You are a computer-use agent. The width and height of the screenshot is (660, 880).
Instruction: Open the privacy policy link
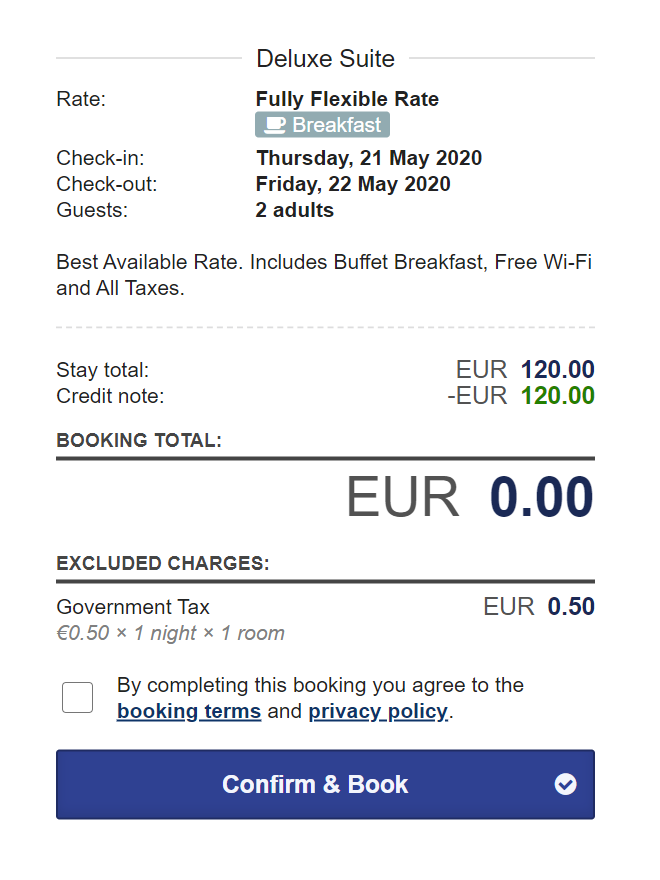378,711
